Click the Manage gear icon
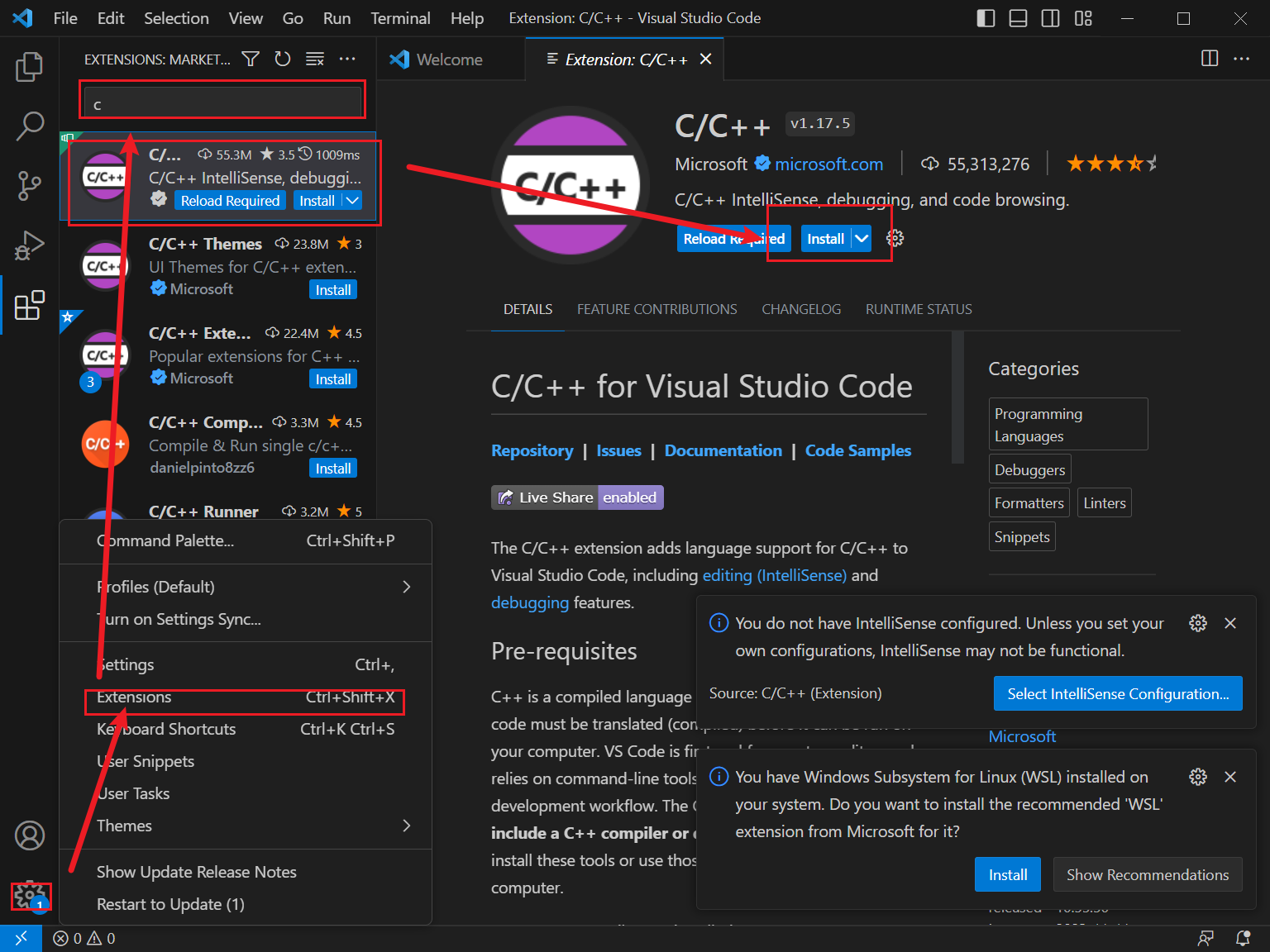This screenshot has height=952, width=1270. click(30, 895)
